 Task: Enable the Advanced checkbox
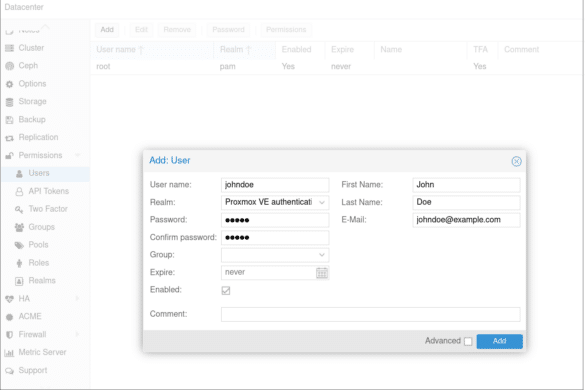[x=468, y=341]
